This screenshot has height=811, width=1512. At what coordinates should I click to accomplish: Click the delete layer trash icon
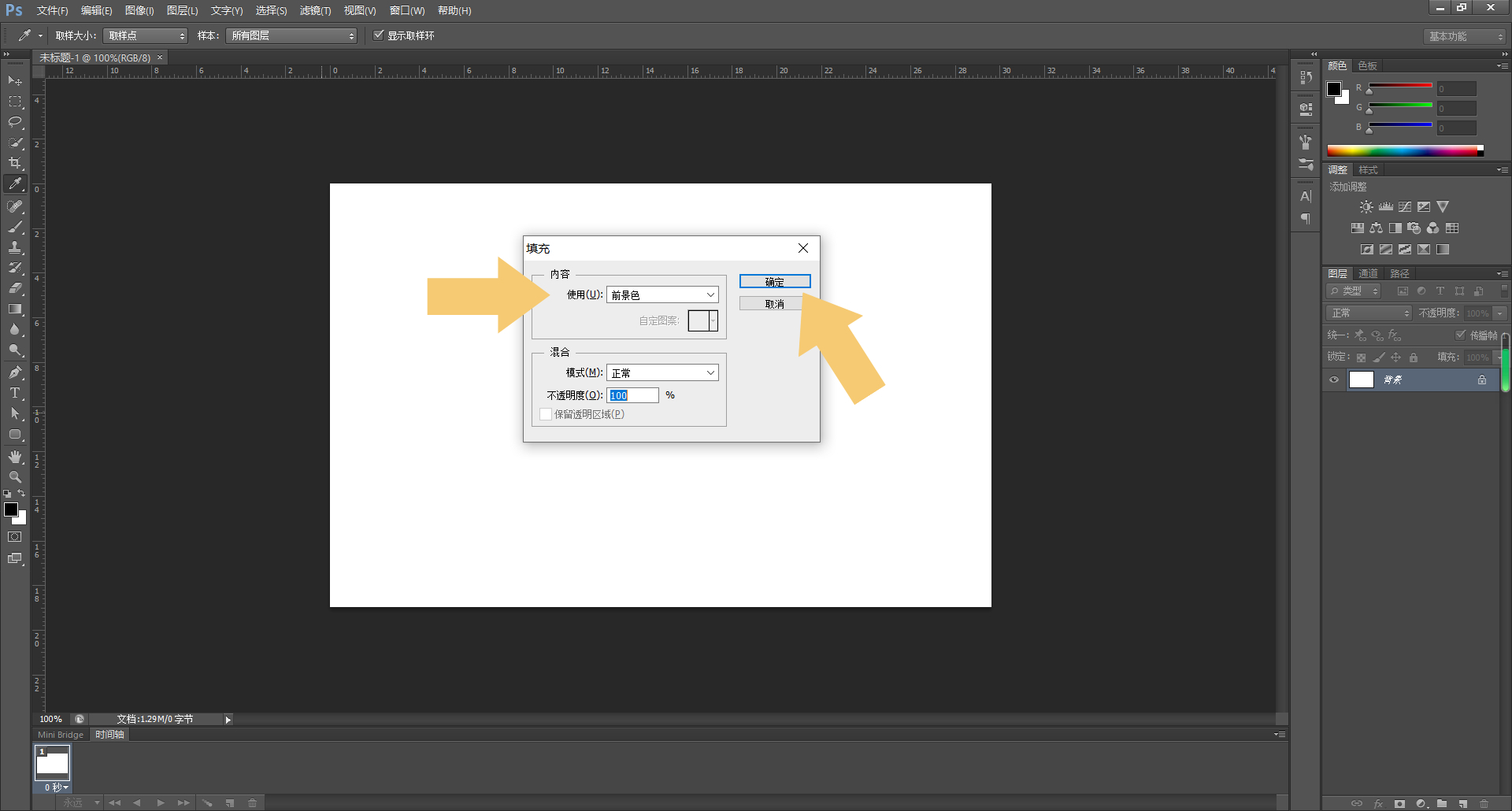[1484, 804]
